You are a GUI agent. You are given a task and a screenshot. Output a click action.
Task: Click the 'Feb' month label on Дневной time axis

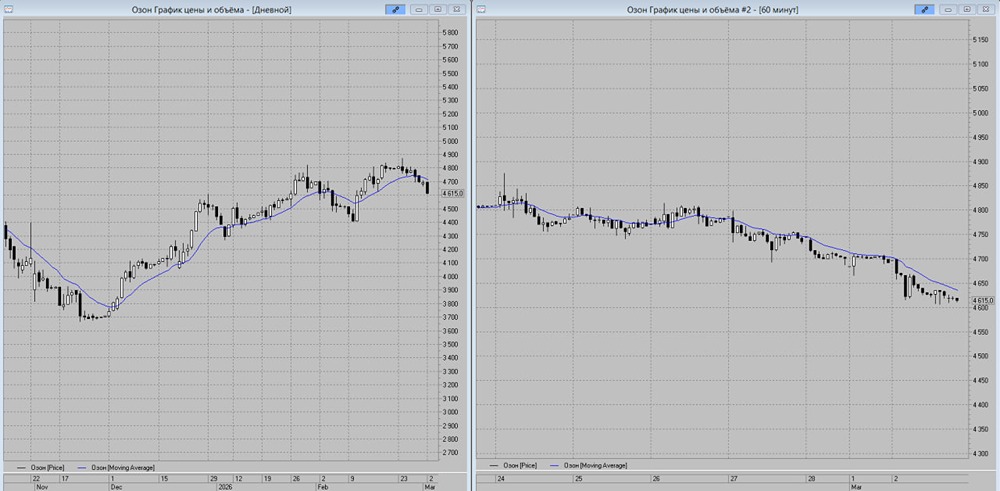pyautogui.click(x=324, y=486)
